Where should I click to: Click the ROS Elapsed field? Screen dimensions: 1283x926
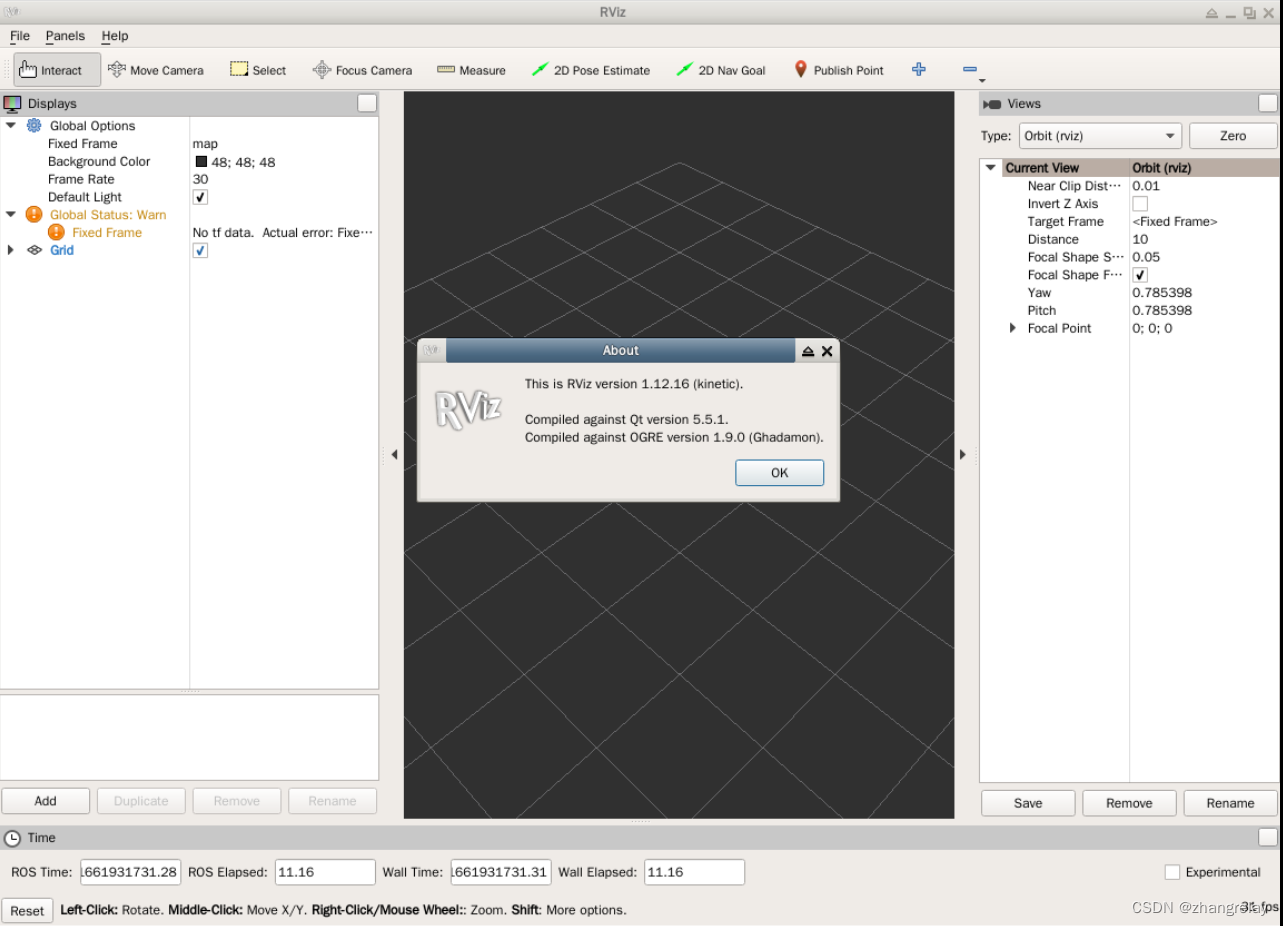pyautogui.click(x=325, y=872)
